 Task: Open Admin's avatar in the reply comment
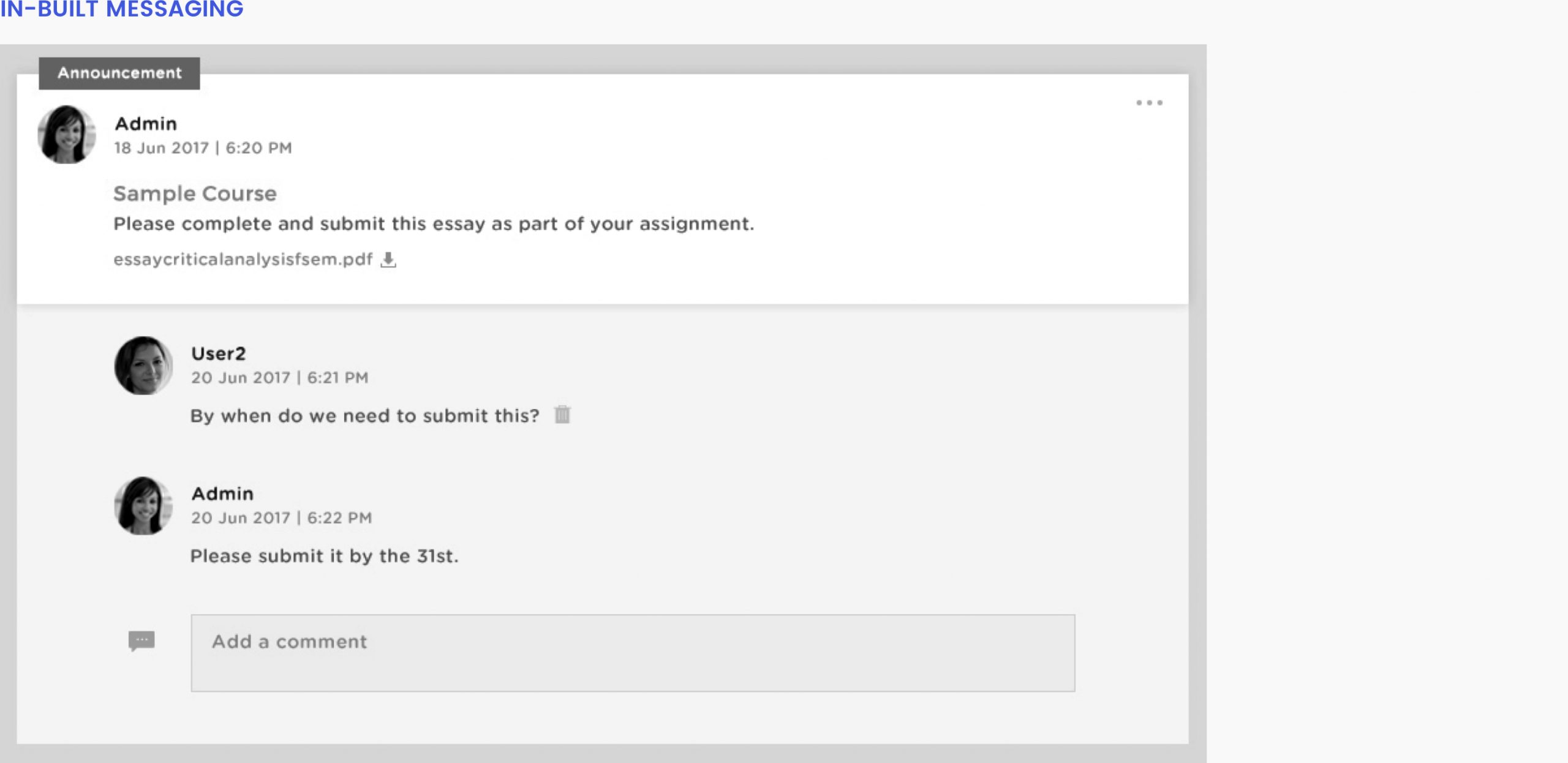[143, 505]
